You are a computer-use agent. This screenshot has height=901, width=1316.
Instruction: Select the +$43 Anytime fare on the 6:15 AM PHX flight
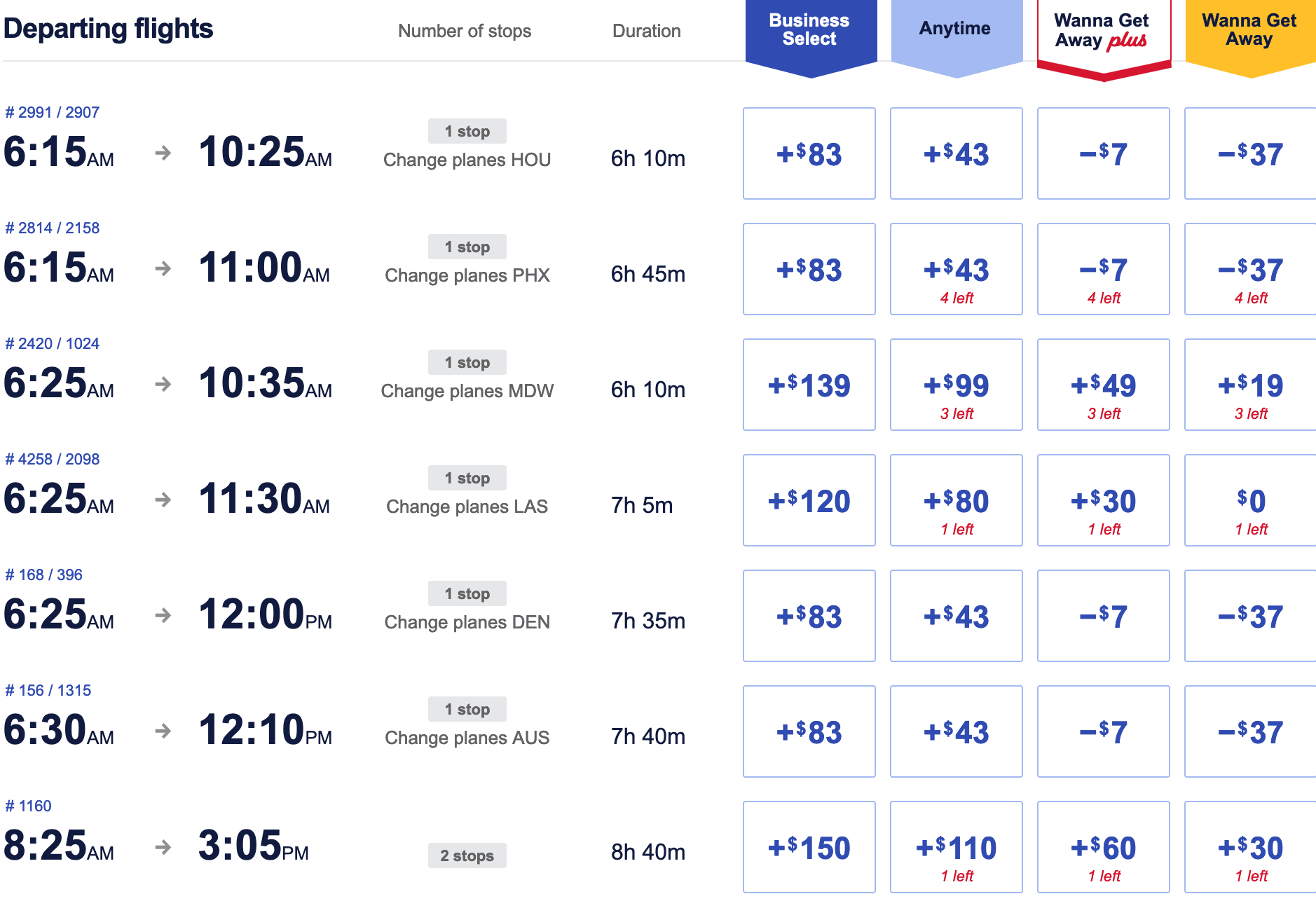(x=956, y=268)
